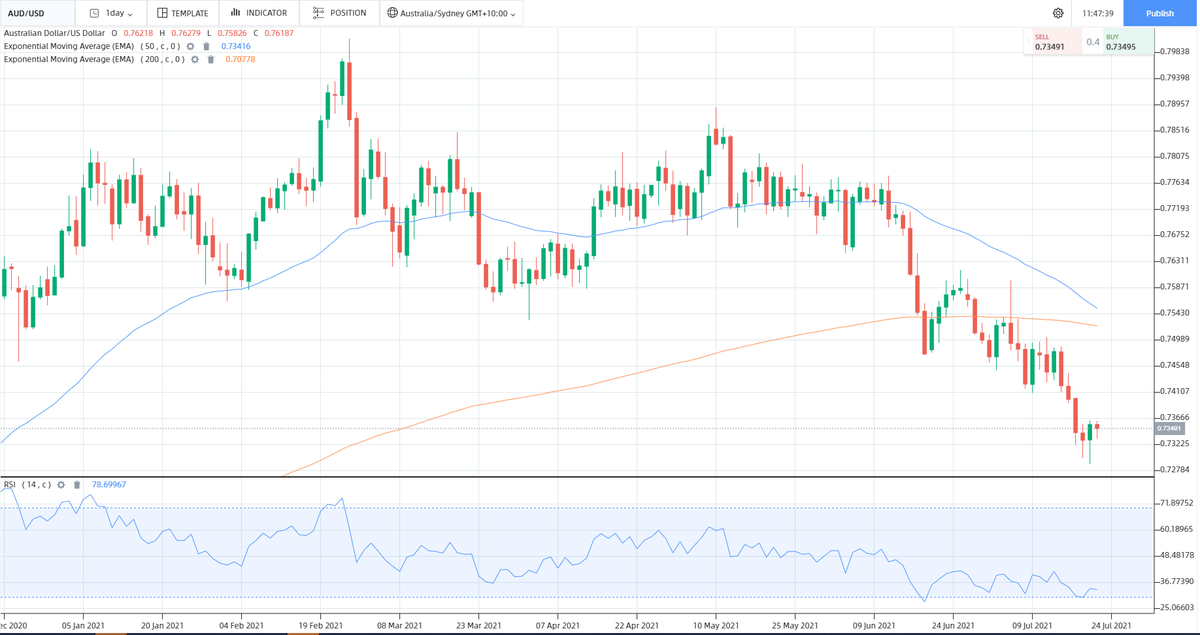Screen dimensions: 1200x635
Task: Open settings gear for EMA 50 indicator
Action: coord(190,46)
